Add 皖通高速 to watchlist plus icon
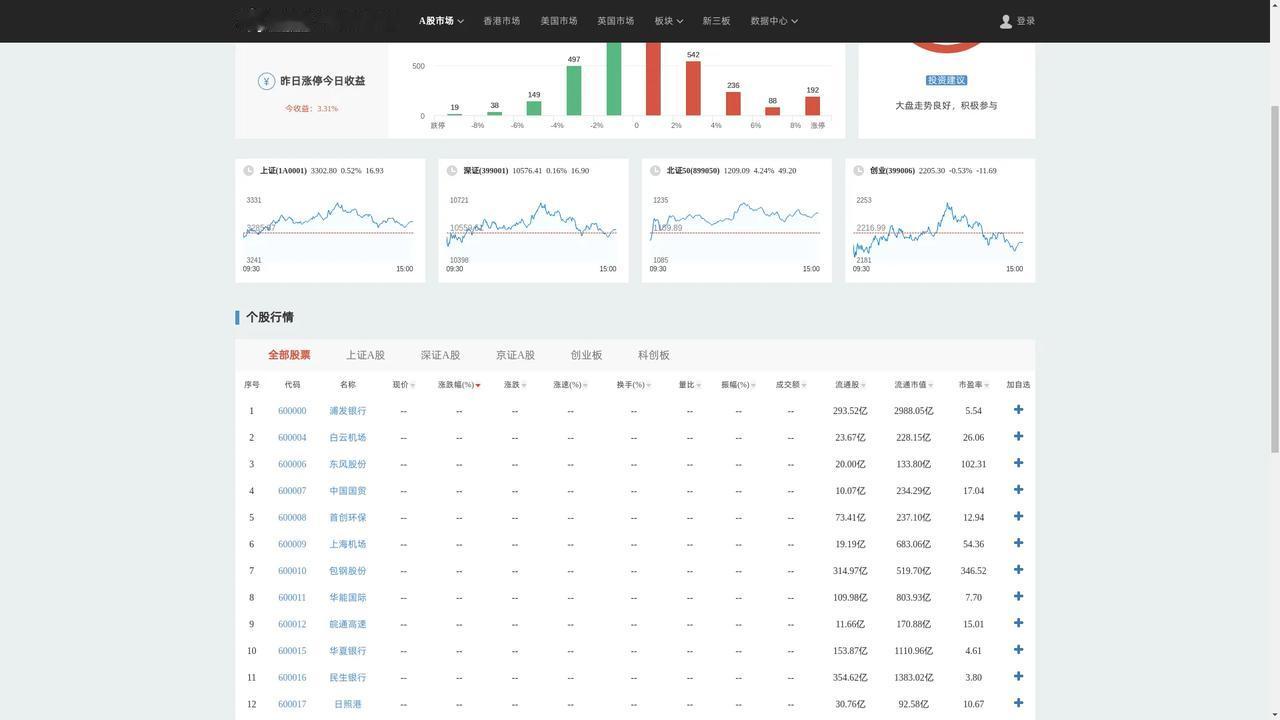The width and height of the screenshot is (1280, 720). coord(1018,623)
